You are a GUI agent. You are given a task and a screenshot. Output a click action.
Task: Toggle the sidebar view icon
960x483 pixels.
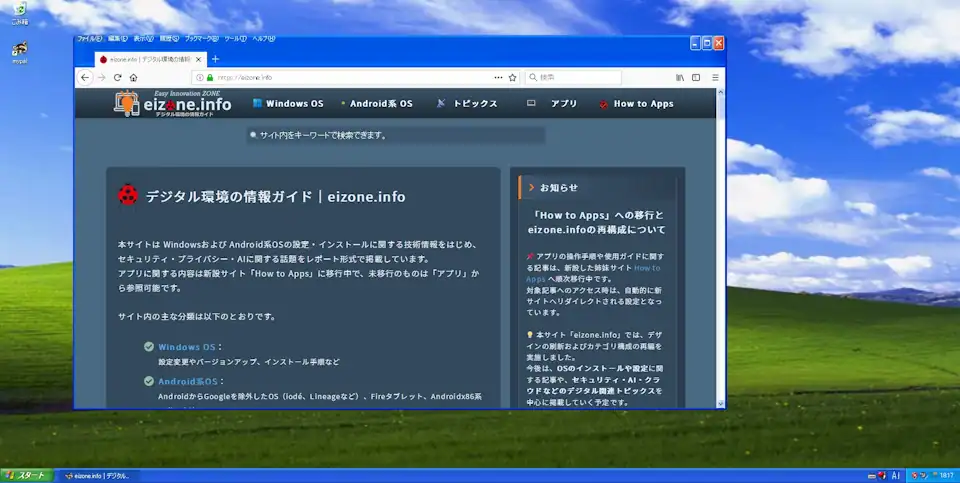click(696, 78)
